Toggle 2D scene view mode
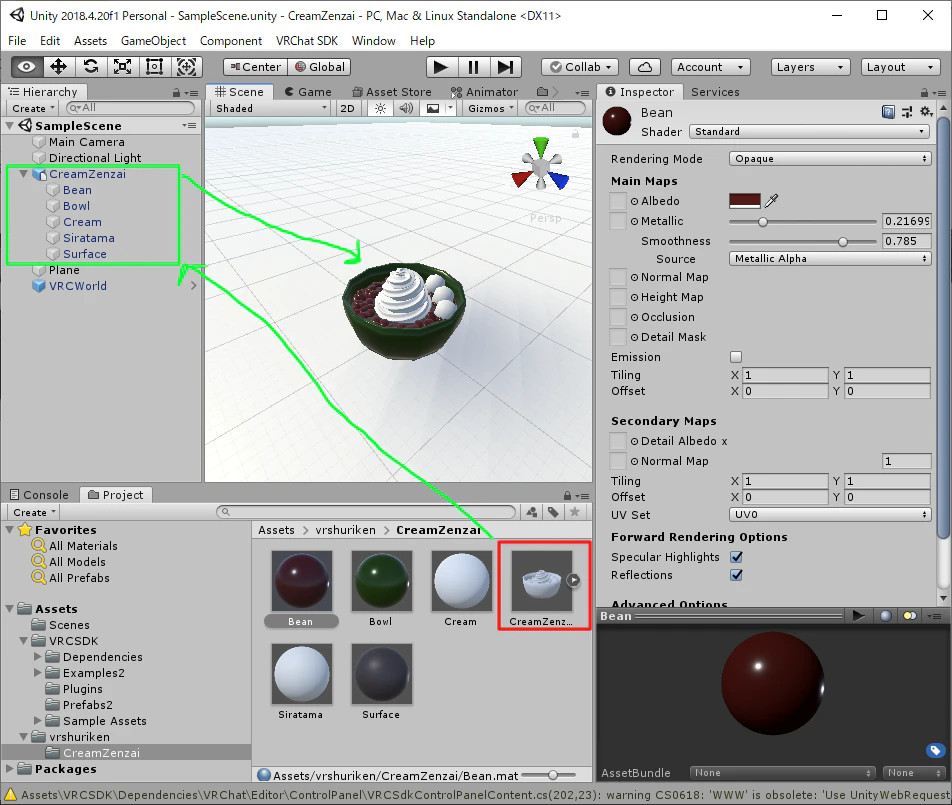 [347, 109]
